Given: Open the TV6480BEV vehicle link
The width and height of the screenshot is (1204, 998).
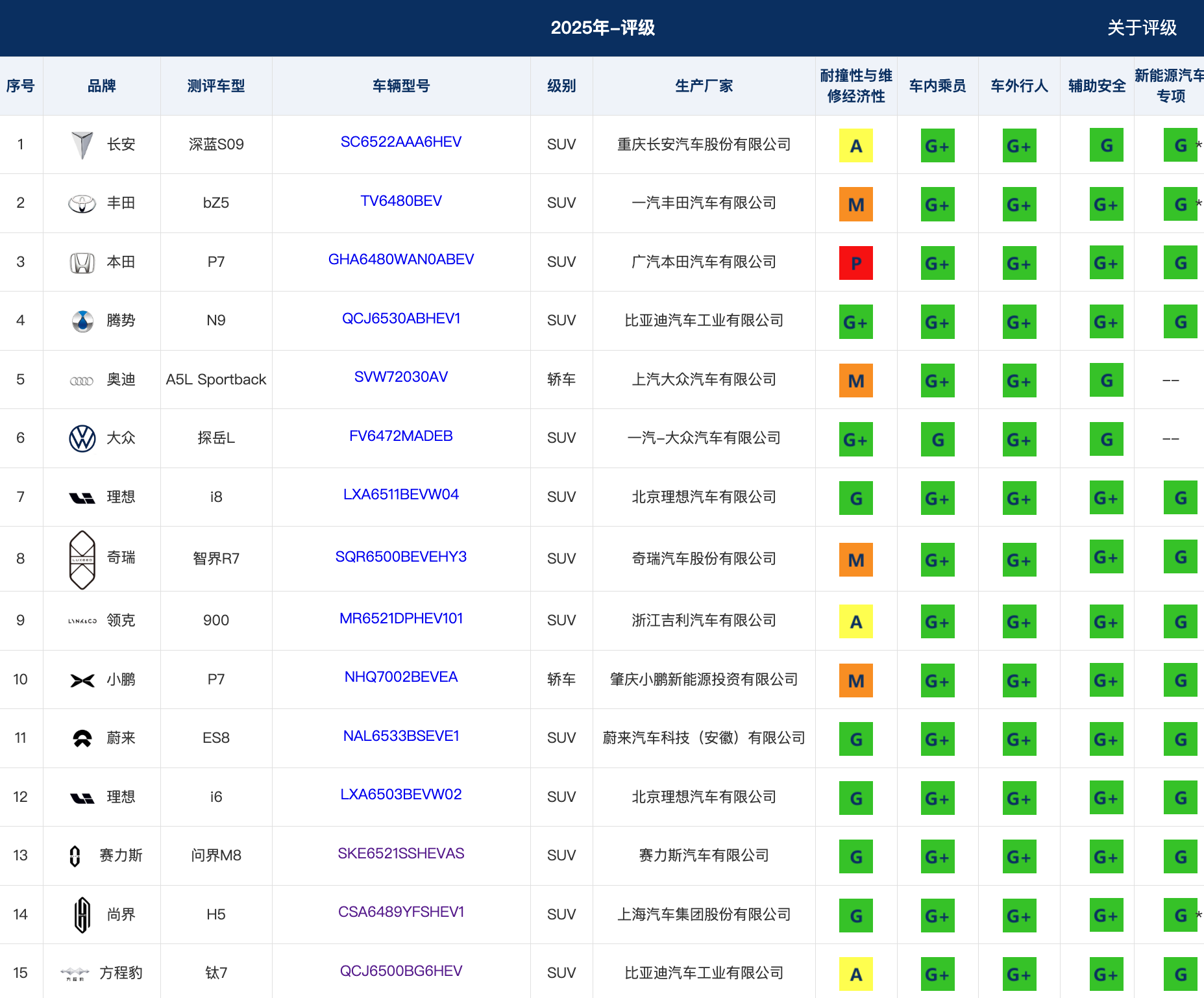Looking at the screenshot, I should tap(401, 201).
